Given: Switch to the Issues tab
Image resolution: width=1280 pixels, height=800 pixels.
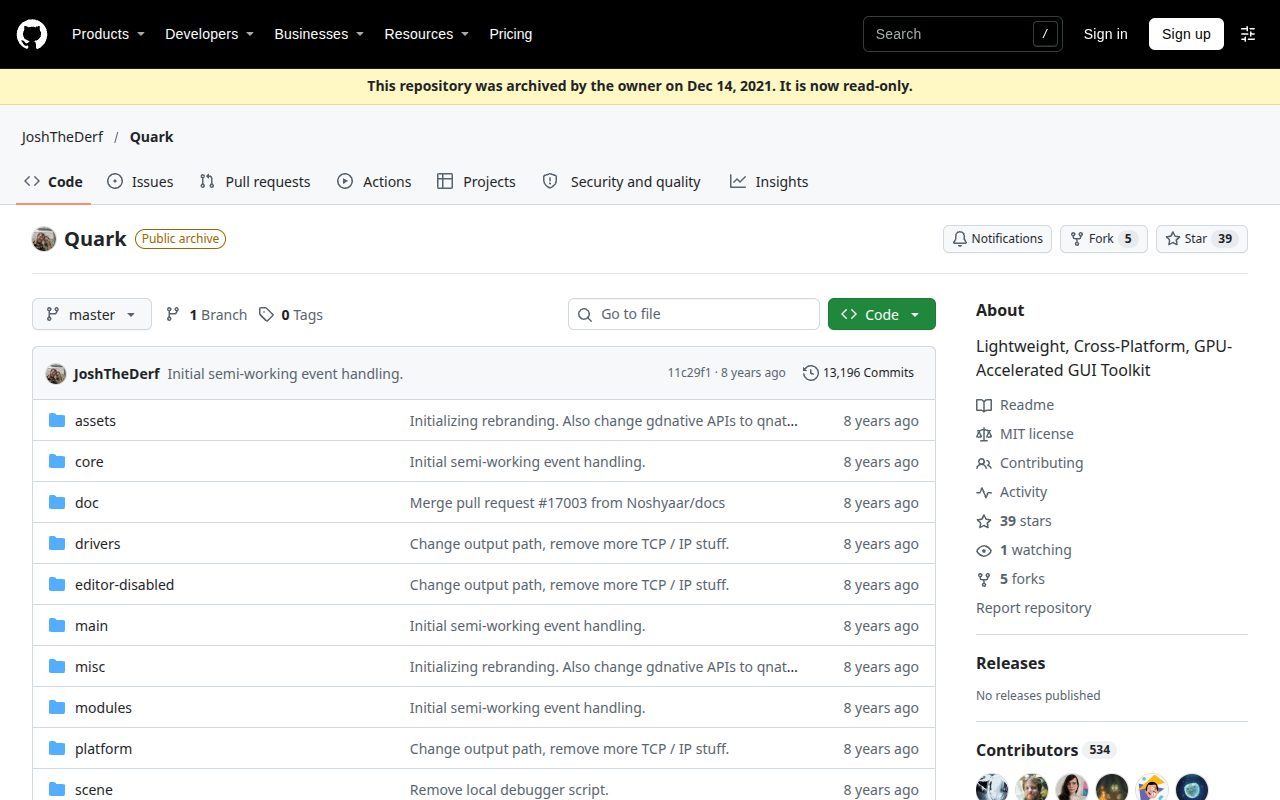Looking at the screenshot, I should tap(140, 182).
